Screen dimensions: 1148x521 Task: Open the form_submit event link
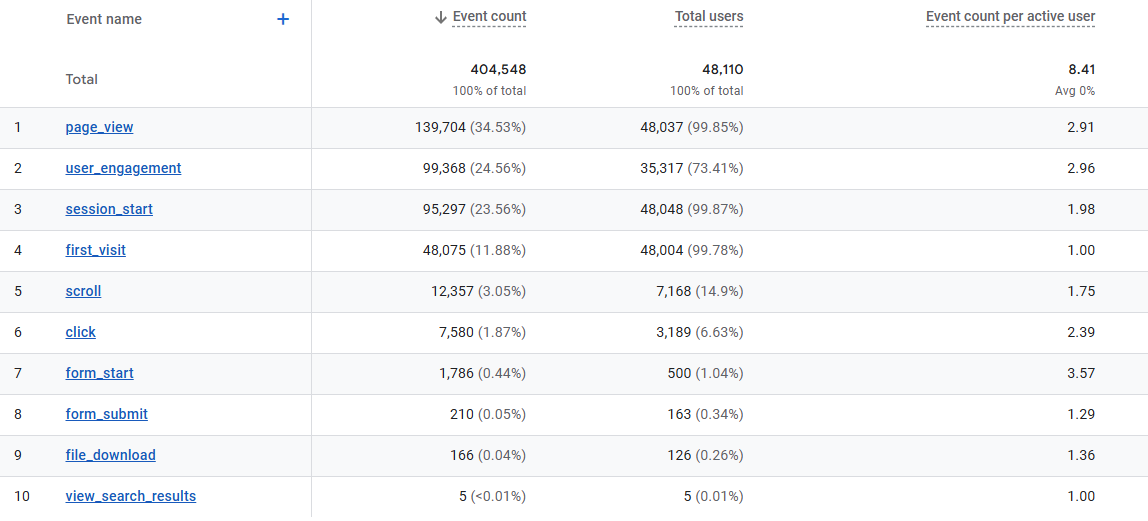(x=106, y=415)
